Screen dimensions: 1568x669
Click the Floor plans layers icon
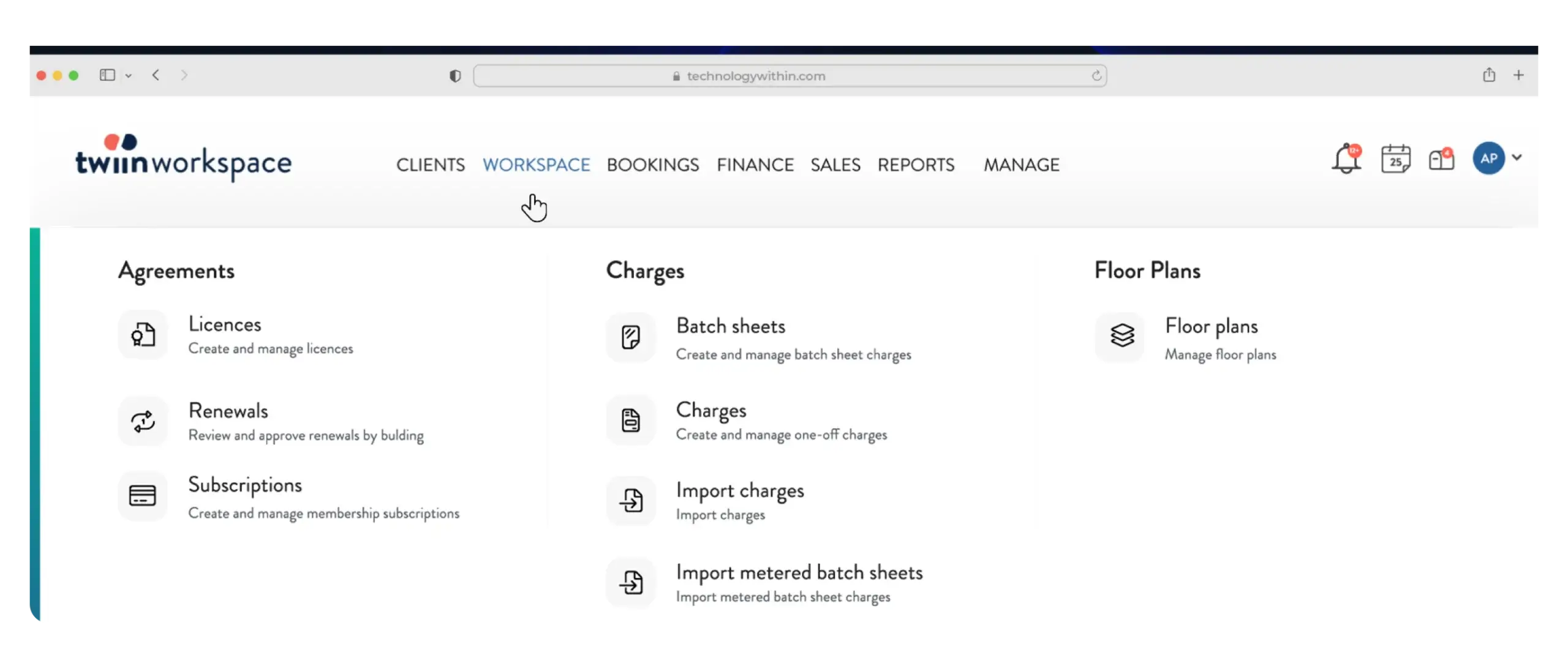click(x=1121, y=335)
